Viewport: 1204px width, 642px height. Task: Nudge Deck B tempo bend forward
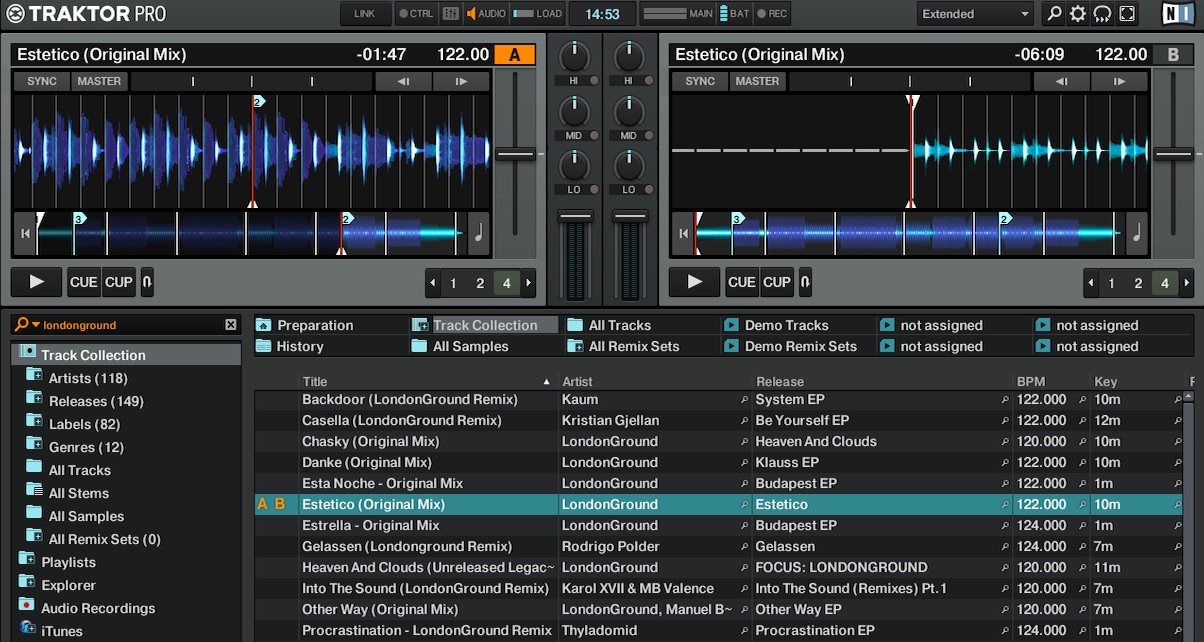pos(1119,81)
